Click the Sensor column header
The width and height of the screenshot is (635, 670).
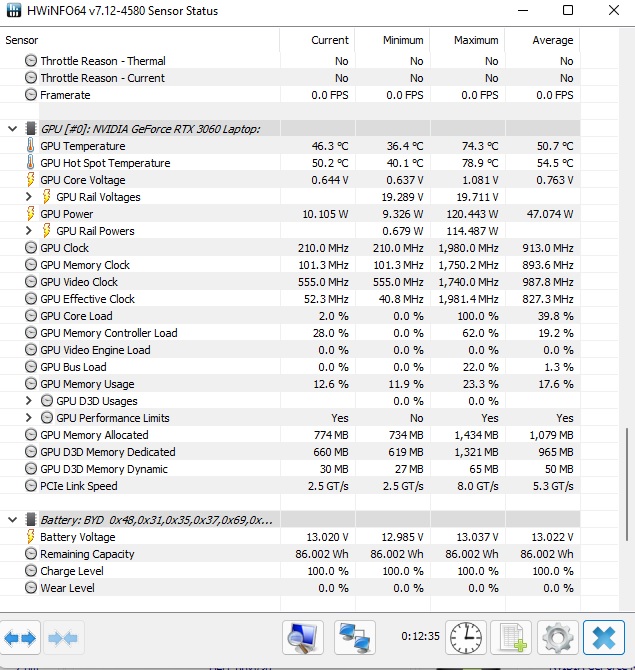point(140,40)
